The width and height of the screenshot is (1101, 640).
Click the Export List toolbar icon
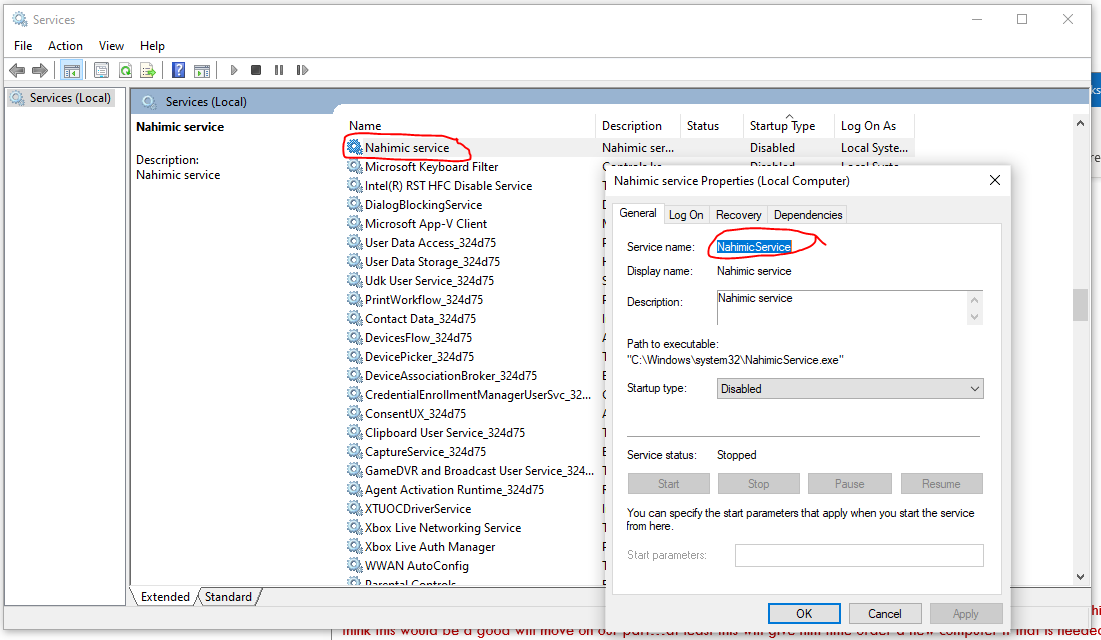pyautogui.click(x=147, y=70)
